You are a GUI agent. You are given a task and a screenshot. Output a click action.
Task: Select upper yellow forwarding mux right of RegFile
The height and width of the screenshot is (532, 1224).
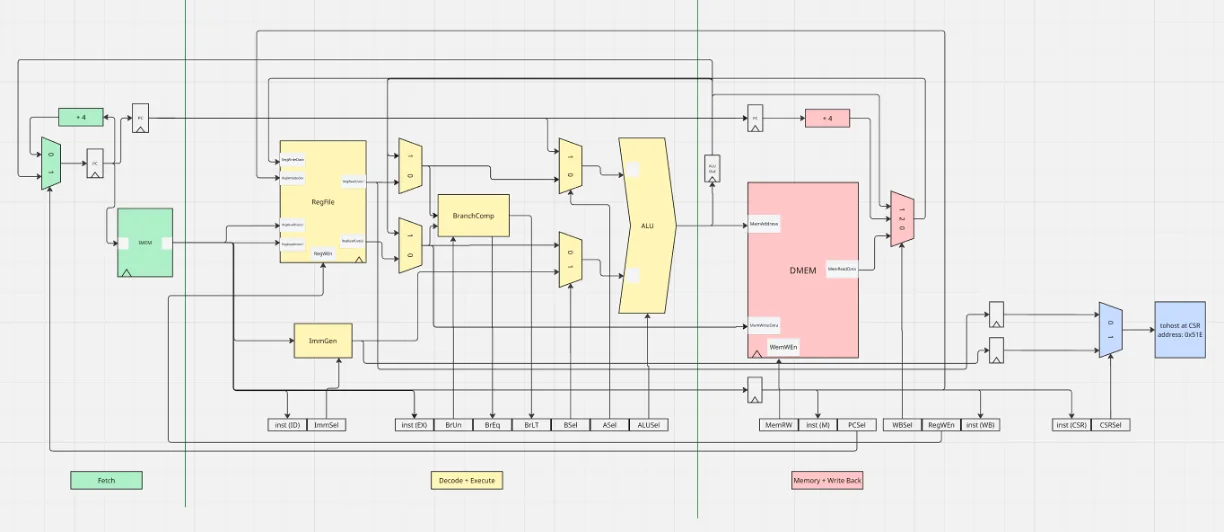[410, 166]
